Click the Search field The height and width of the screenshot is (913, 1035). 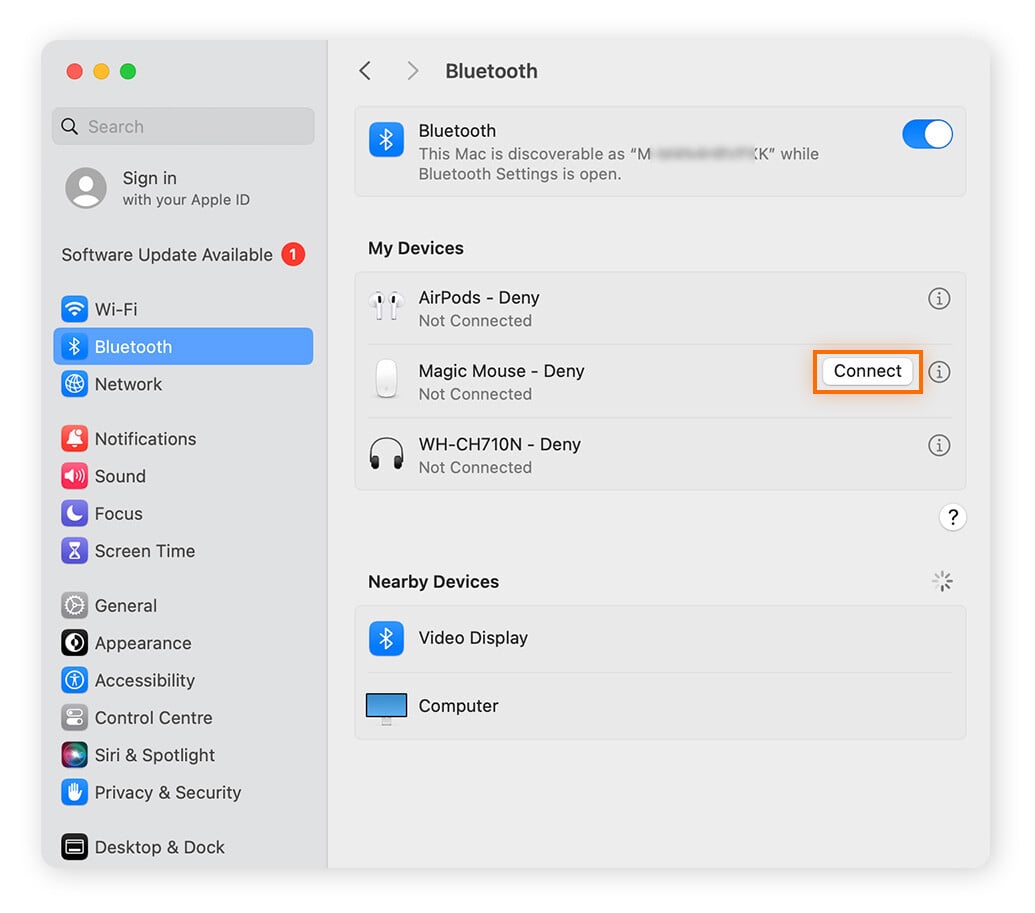(183, 127)
